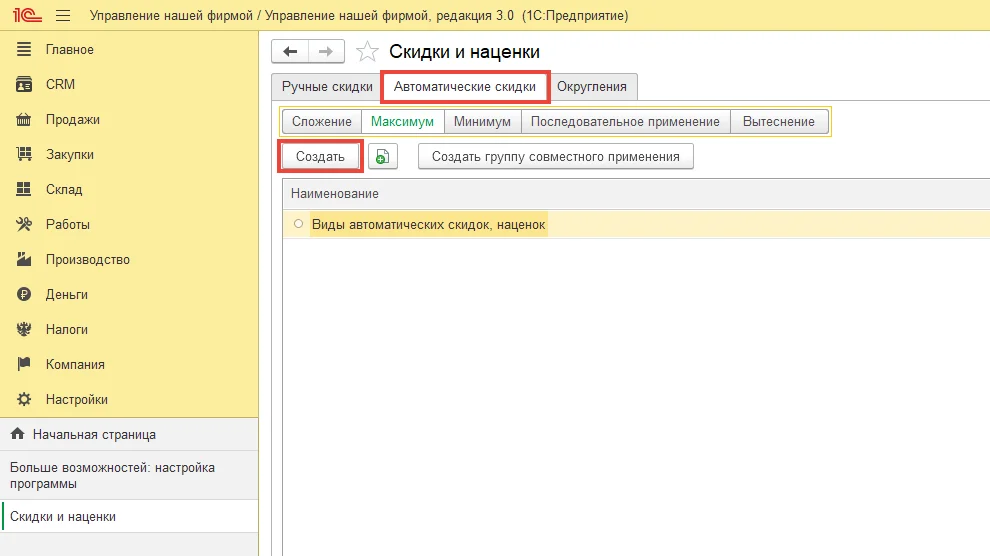
Task: Open Больше возможностей: настройка программы item
Action: (129, 475)
